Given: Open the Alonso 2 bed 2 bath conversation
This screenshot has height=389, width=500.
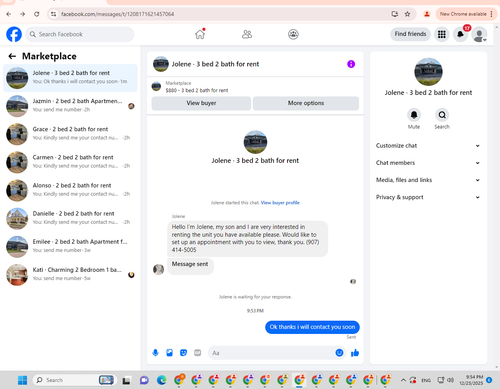Looking at the screenshot, I should [x=70, y=190].
